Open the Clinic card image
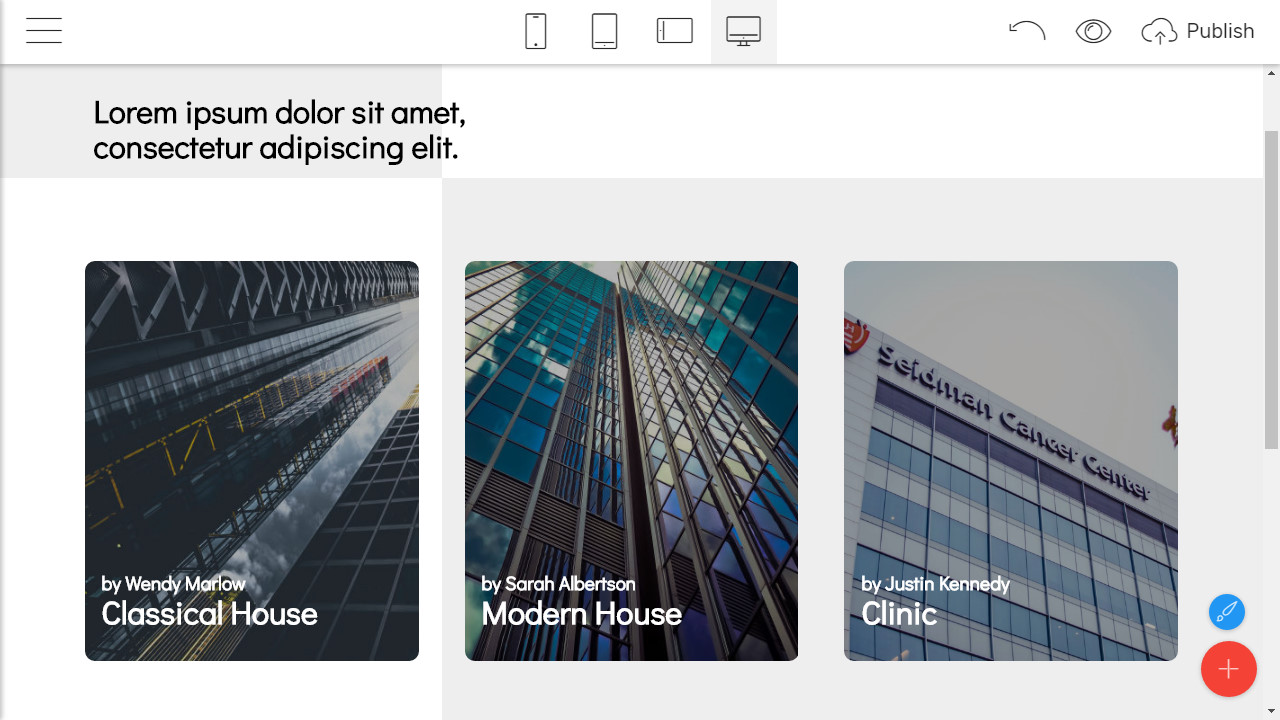The image size is (1280, 720). coord(1011,460)
